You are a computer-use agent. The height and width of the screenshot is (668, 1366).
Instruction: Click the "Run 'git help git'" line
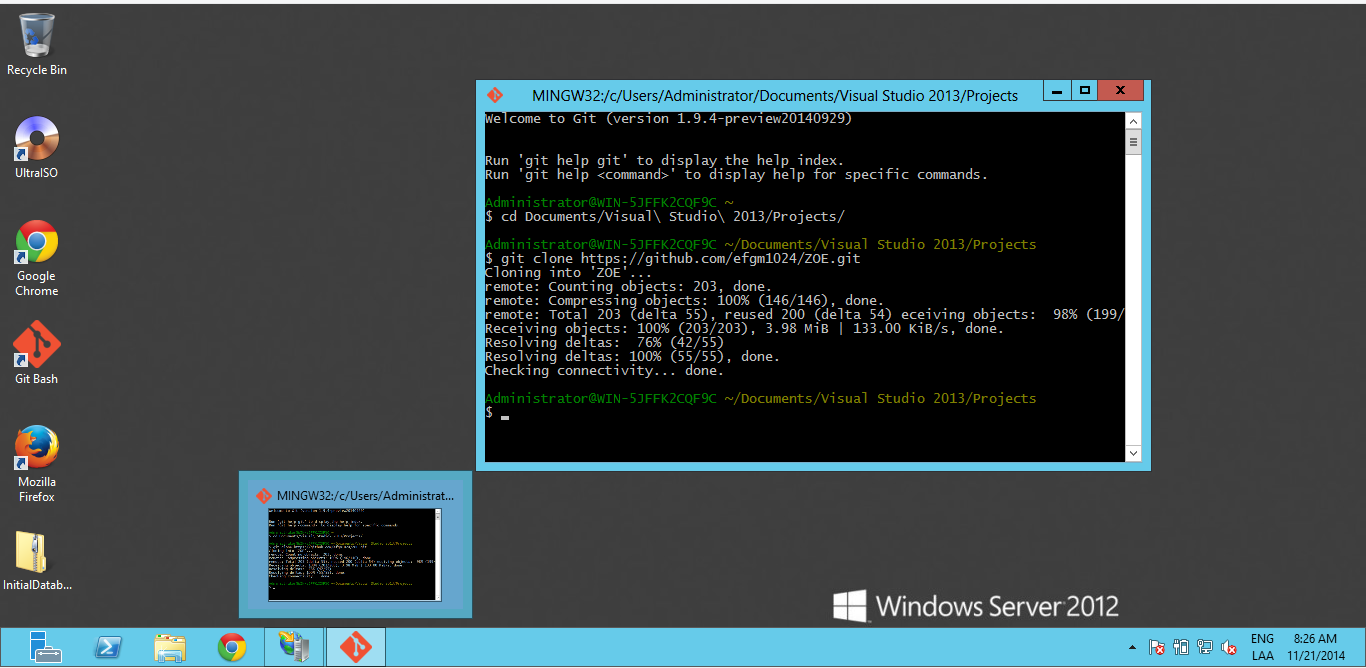point(664,160)
